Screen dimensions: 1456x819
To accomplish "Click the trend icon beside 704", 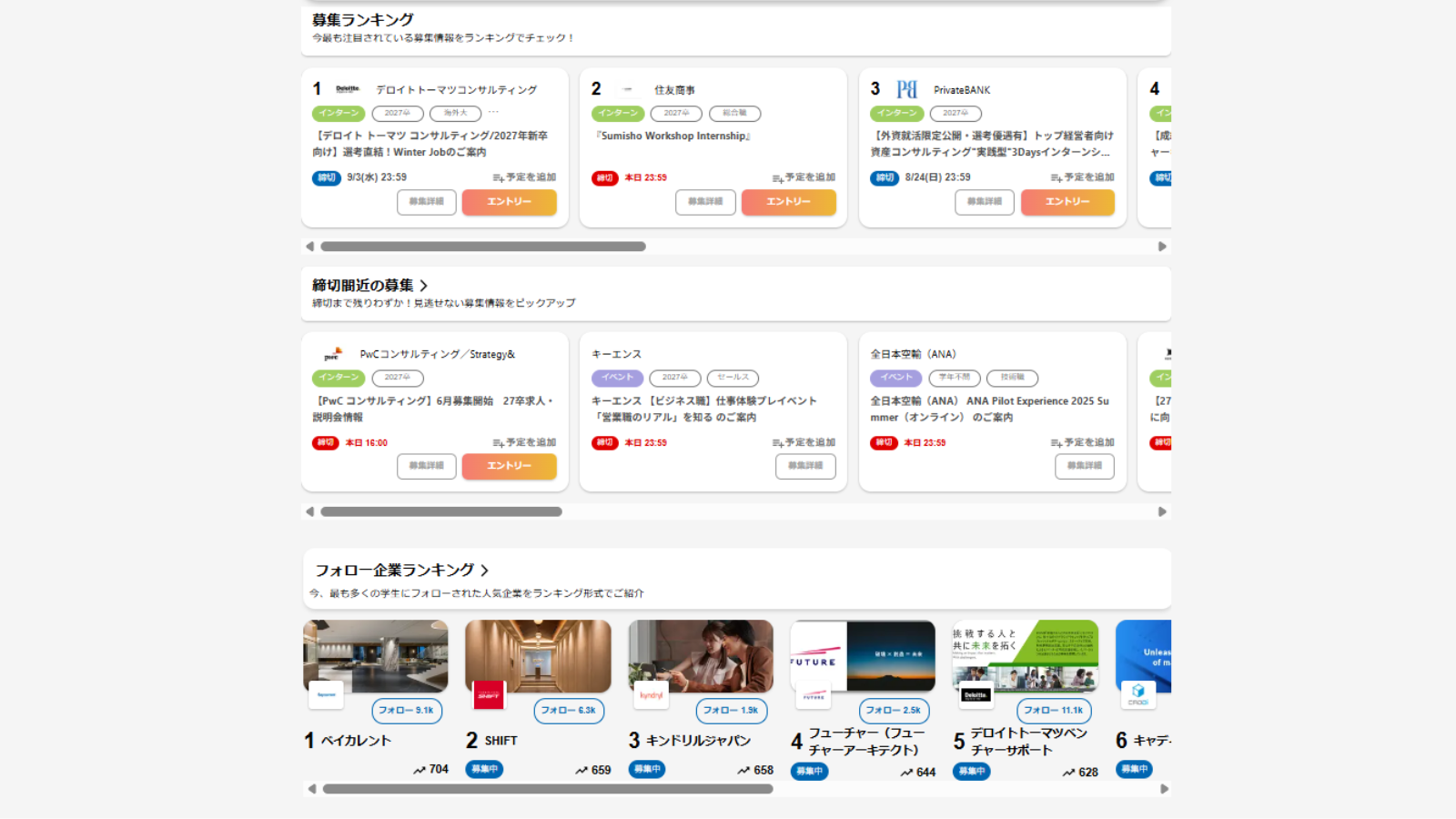I will click(x=420, y=770).
